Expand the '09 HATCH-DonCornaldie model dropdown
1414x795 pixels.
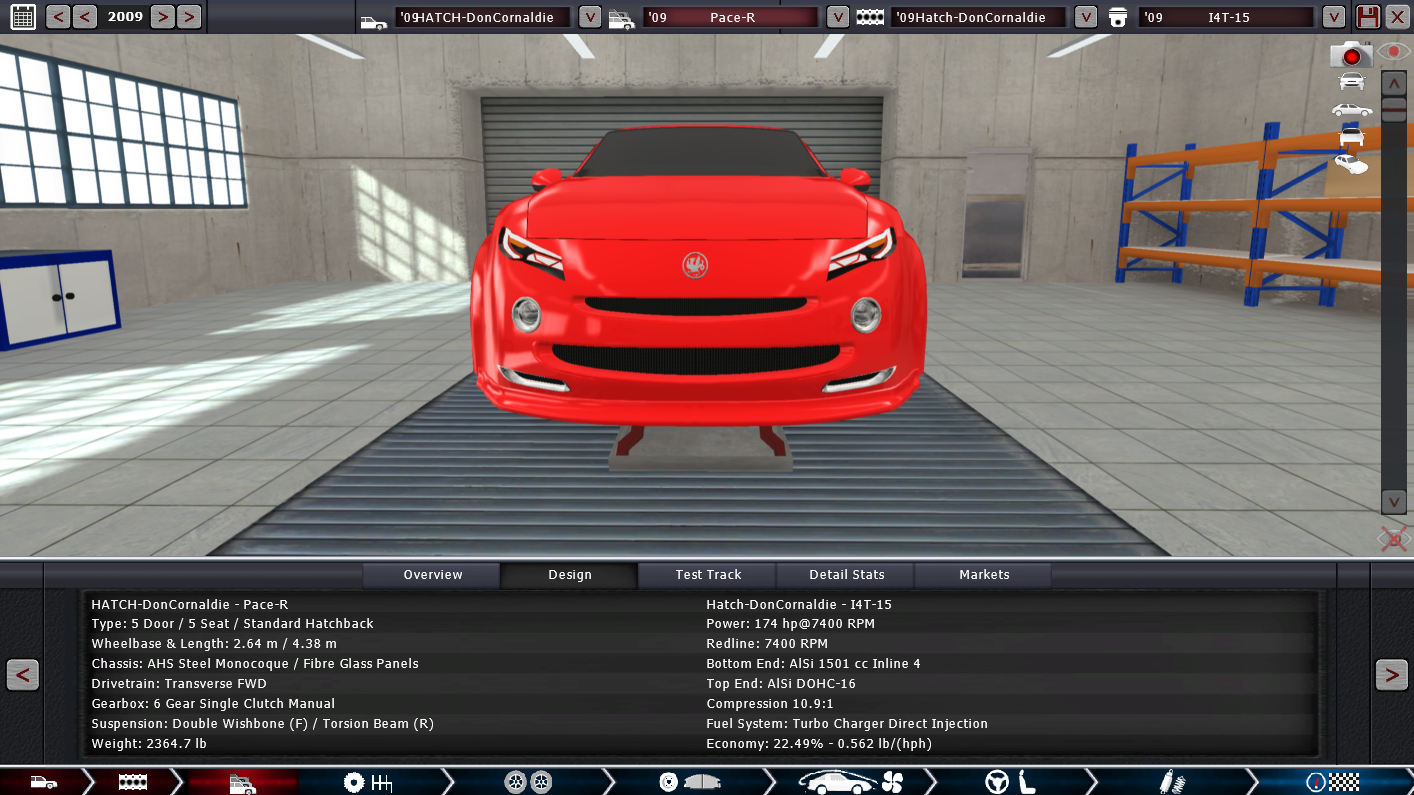590,17
